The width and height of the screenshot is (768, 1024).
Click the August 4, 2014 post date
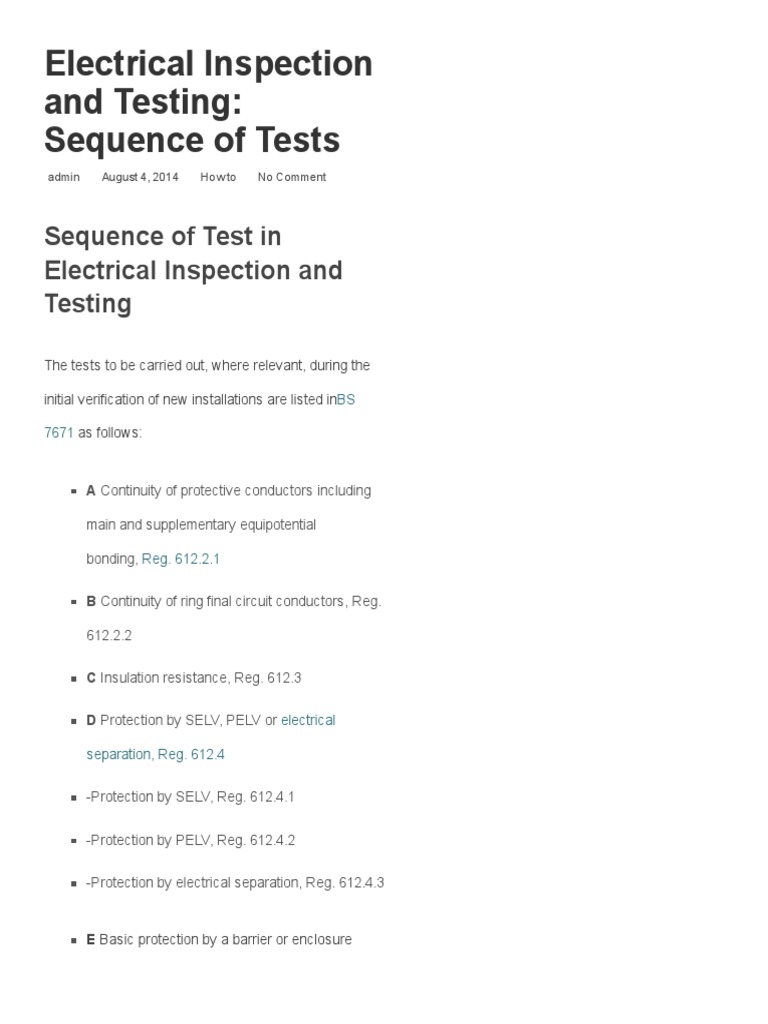[x=140, y=177]
